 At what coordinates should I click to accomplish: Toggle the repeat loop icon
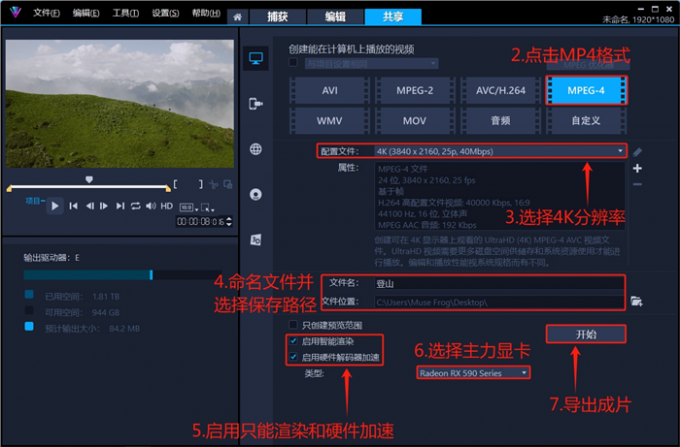tap(135, 206)
